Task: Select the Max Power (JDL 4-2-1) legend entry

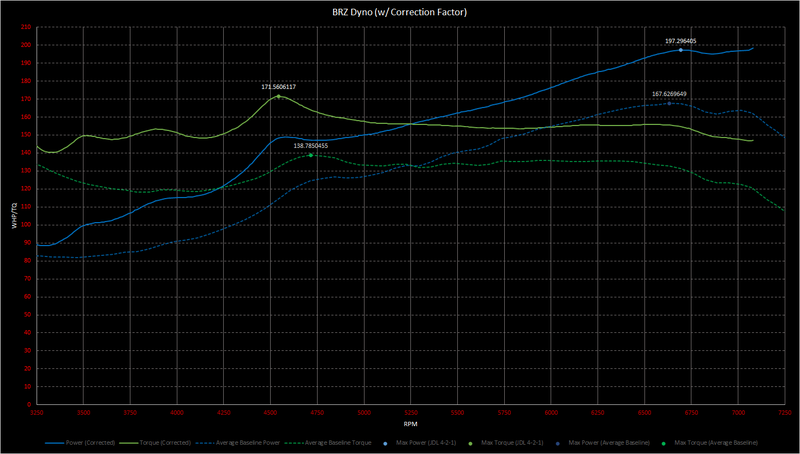Action: tap(418, 443)
